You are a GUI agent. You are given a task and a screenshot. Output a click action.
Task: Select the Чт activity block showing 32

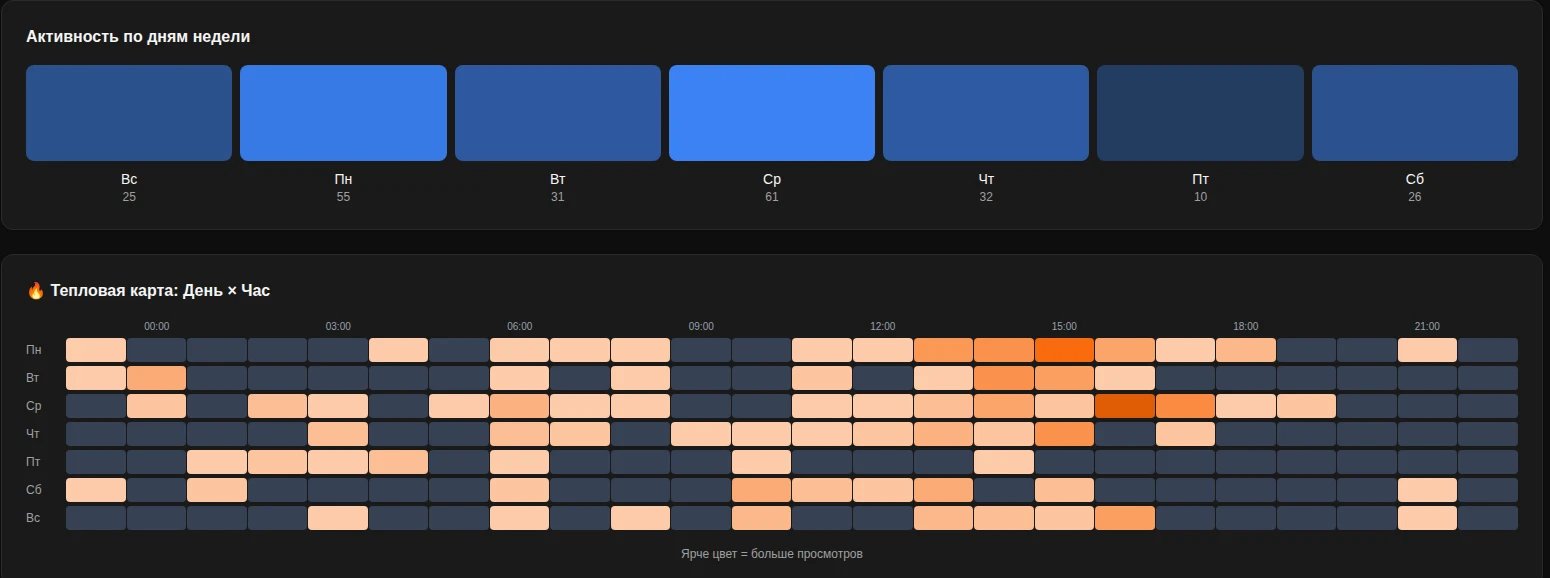[985, 113]
